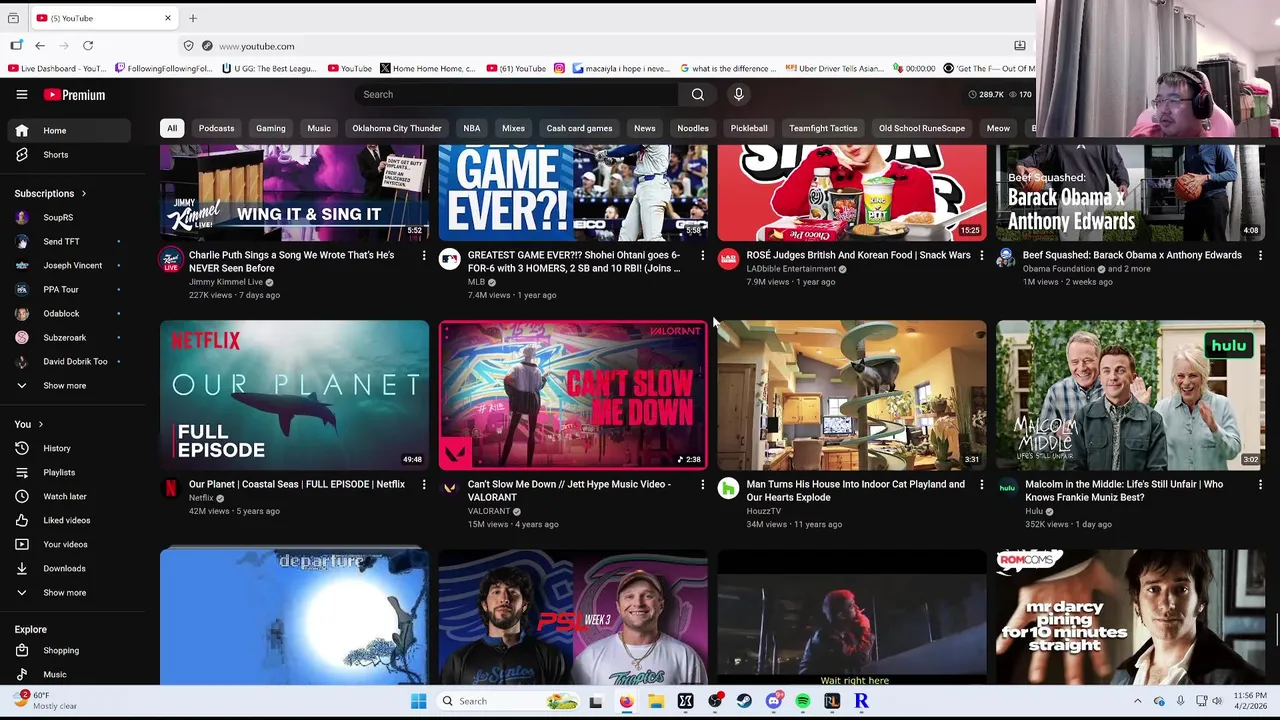Open more options for Charlie Puth video
Screen dimensions: 1280x720
tap(424, 256)
